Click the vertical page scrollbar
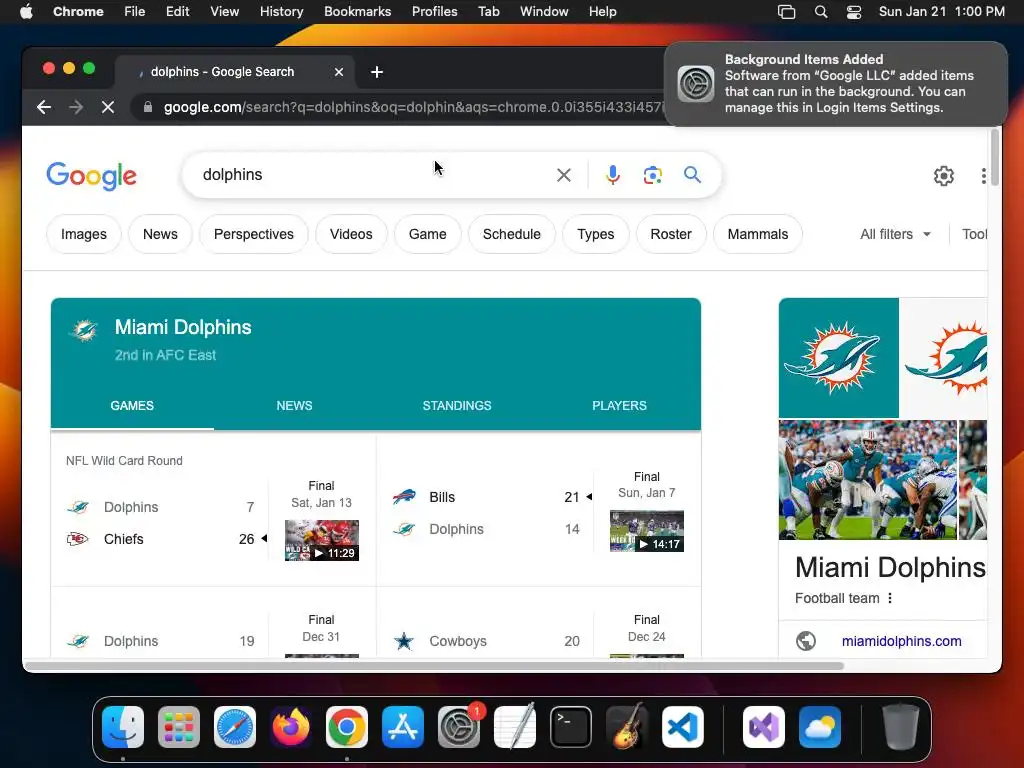This screenshot has height=768, width=1024. [x=995, y=158]
